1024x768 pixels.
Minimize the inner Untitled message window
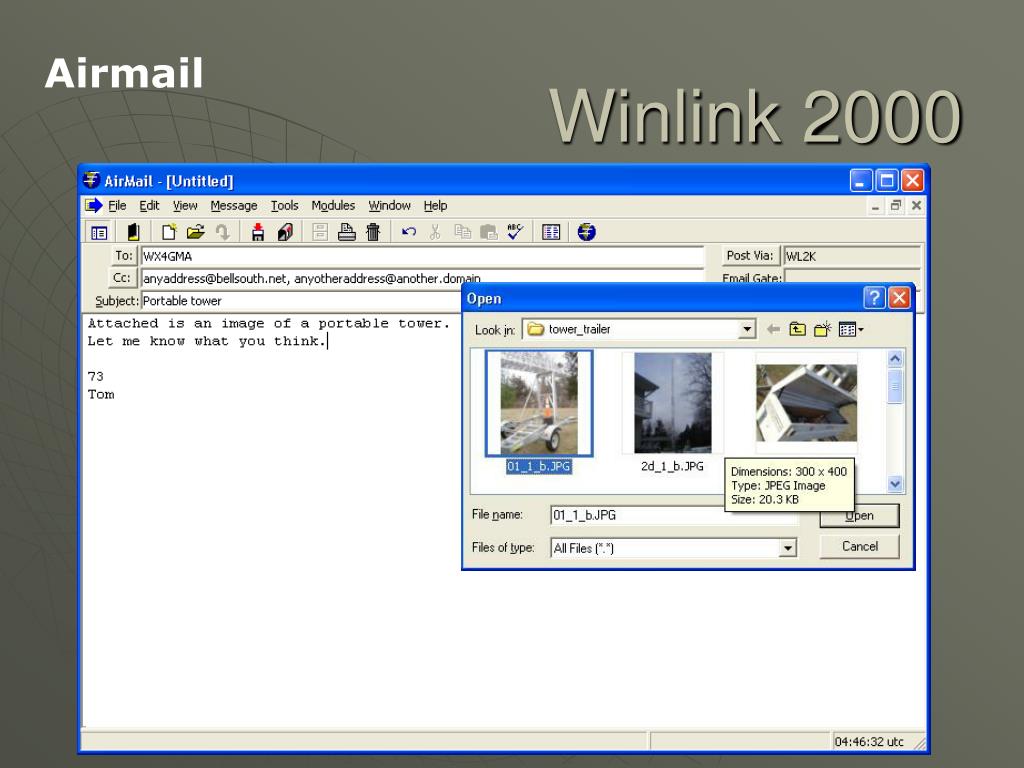[x=875, y=206]
